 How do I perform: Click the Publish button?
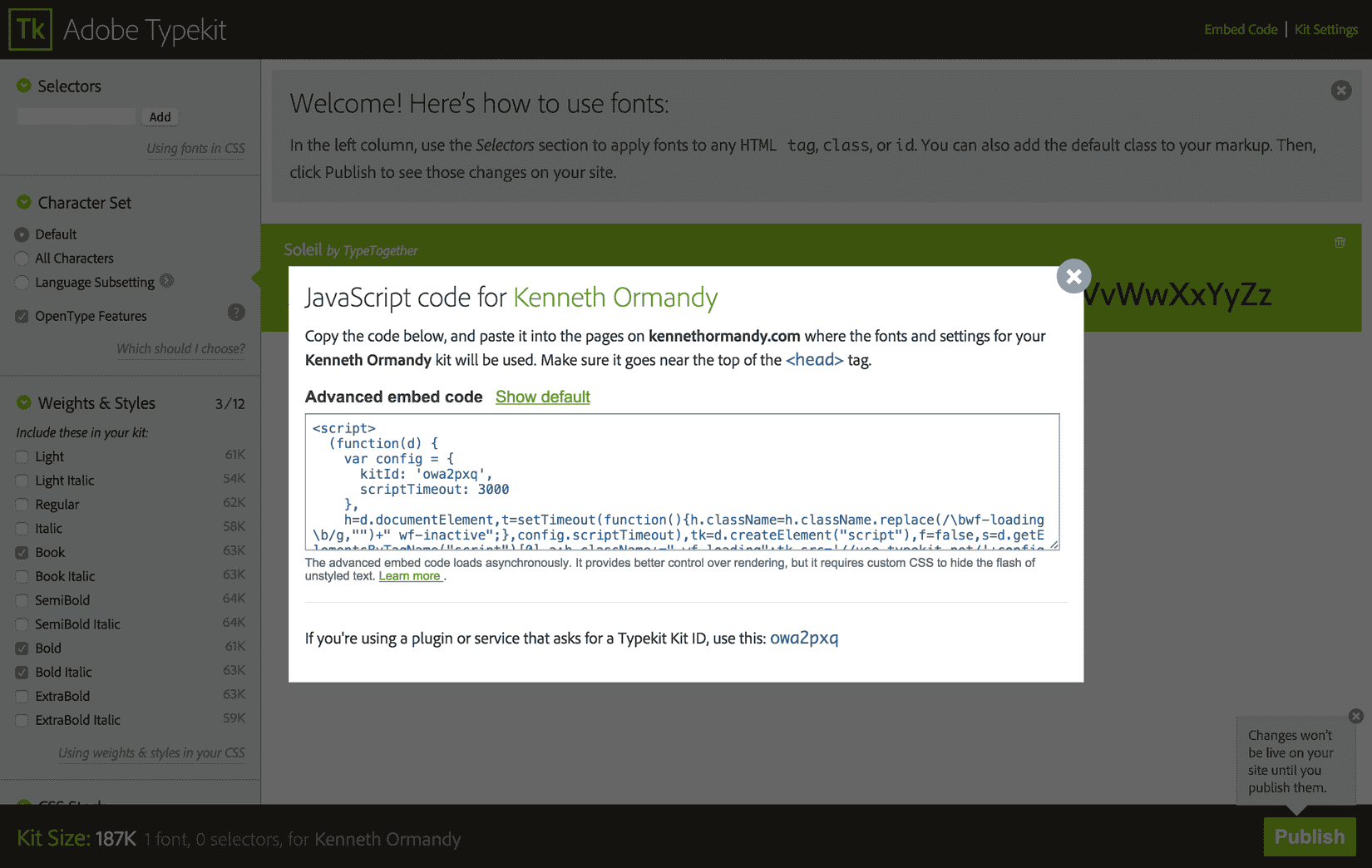[x=1309, y=836]
